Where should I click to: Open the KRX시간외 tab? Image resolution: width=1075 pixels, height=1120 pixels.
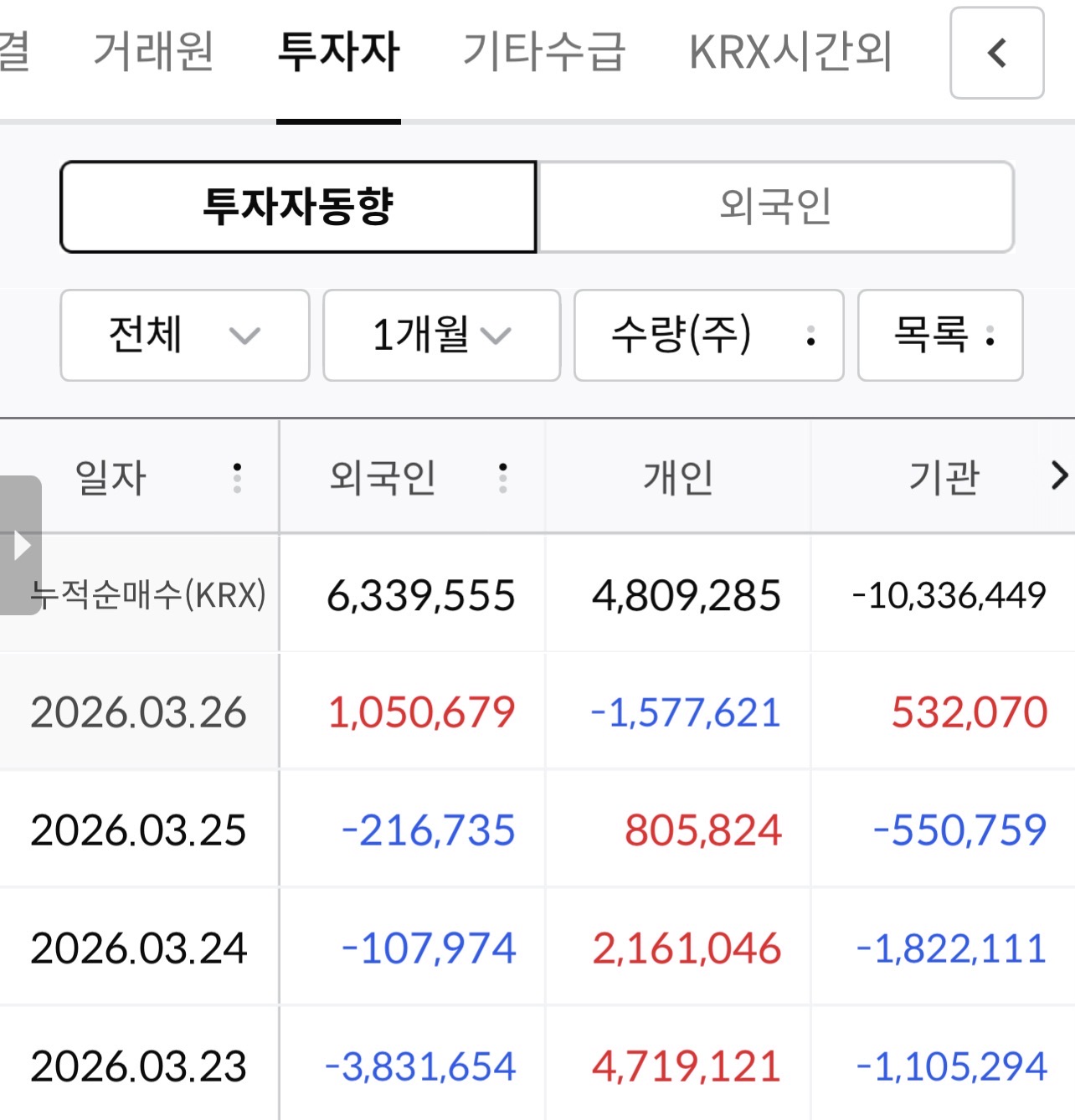(x=790, y=52)
